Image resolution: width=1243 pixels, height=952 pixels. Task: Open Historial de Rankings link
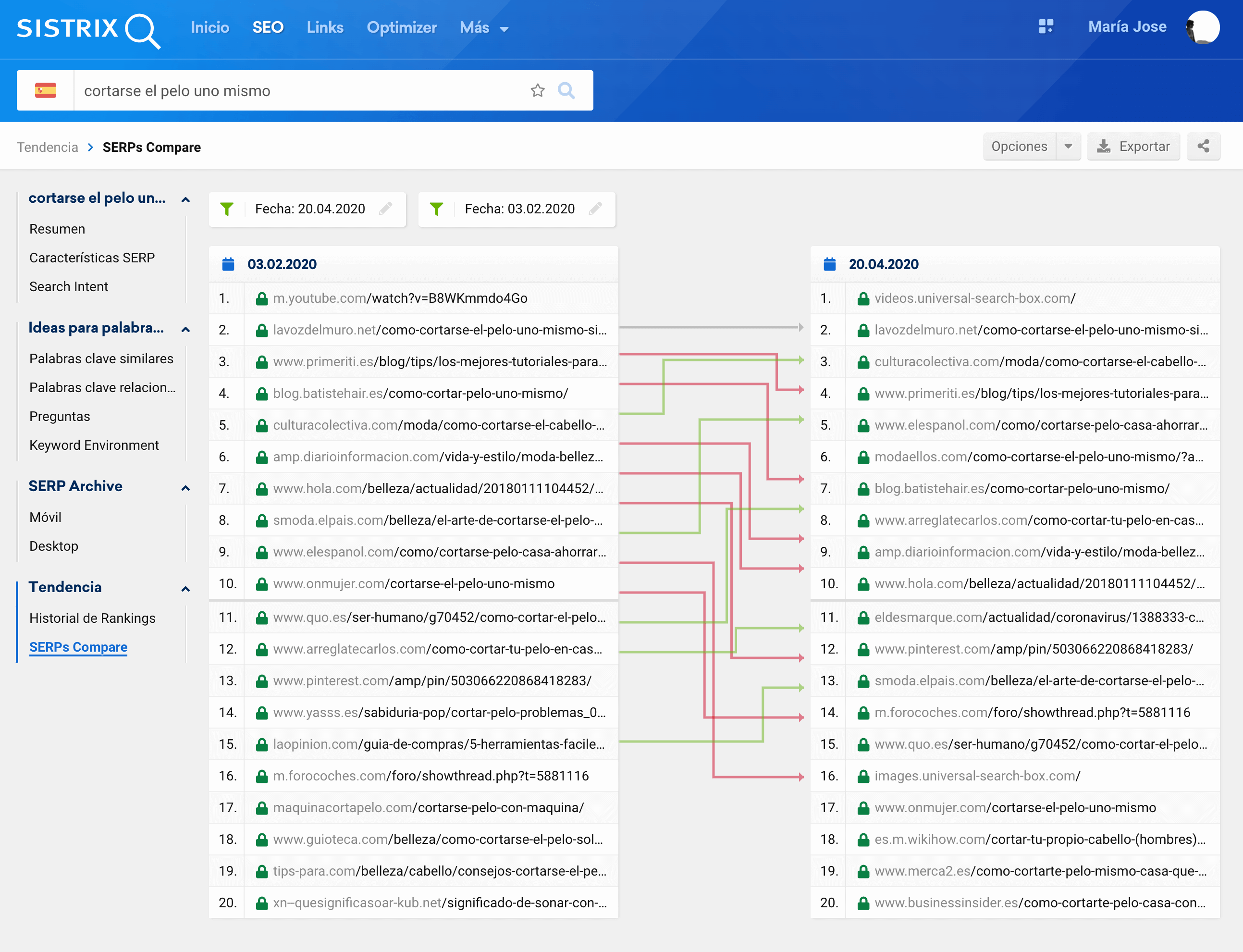click(92, 618)
